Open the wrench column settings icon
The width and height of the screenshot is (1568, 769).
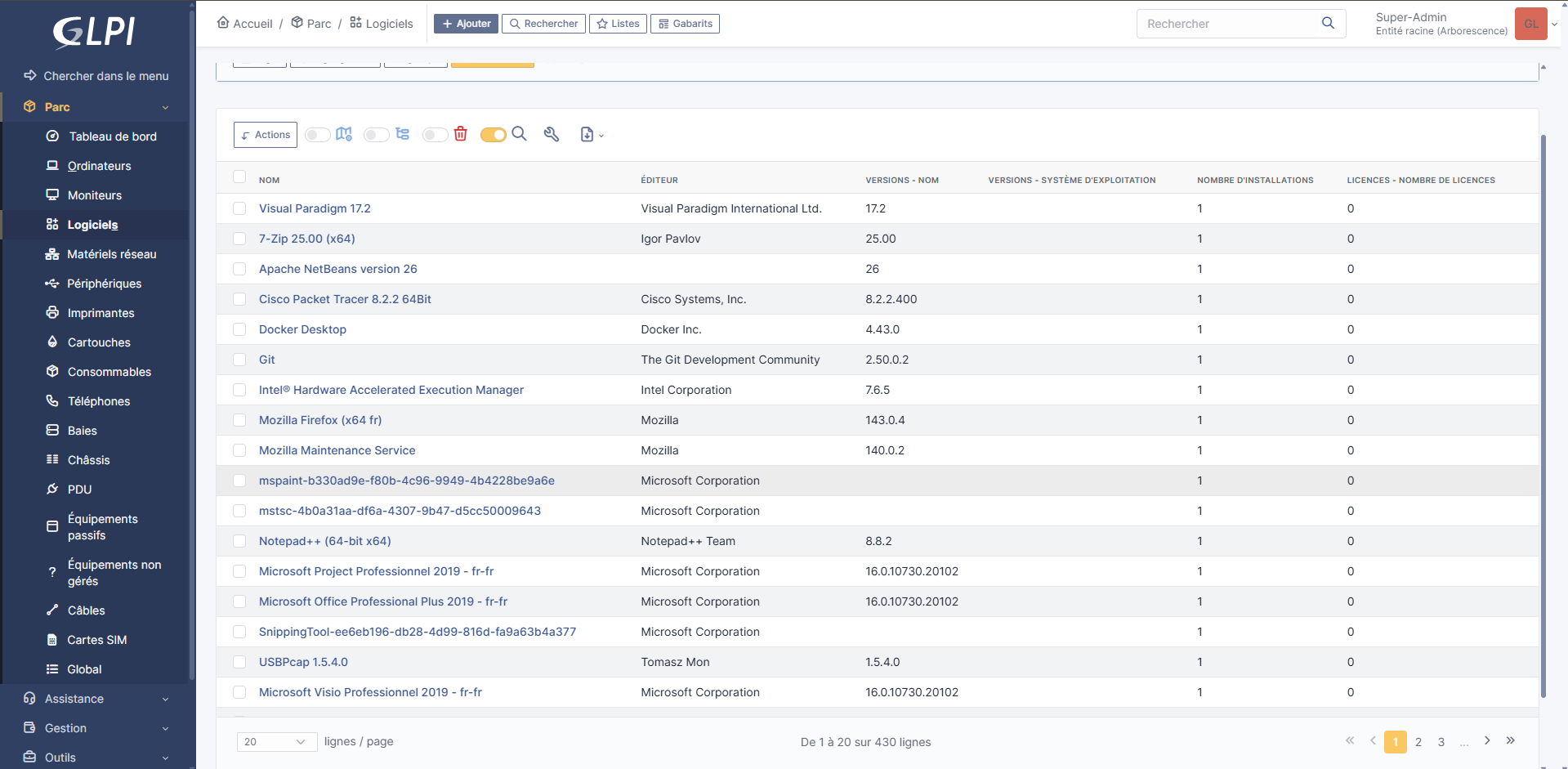tap(552, 134)
